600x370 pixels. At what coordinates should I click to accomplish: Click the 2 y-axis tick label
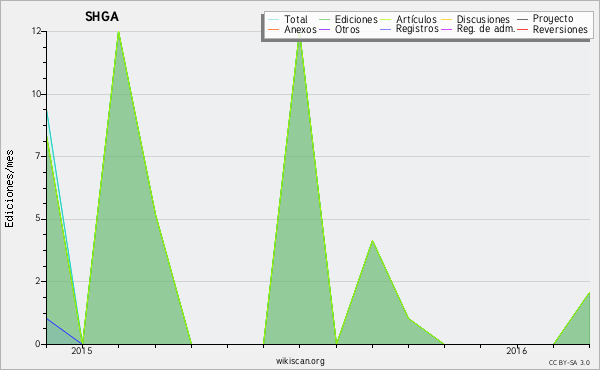click(38, 281)
